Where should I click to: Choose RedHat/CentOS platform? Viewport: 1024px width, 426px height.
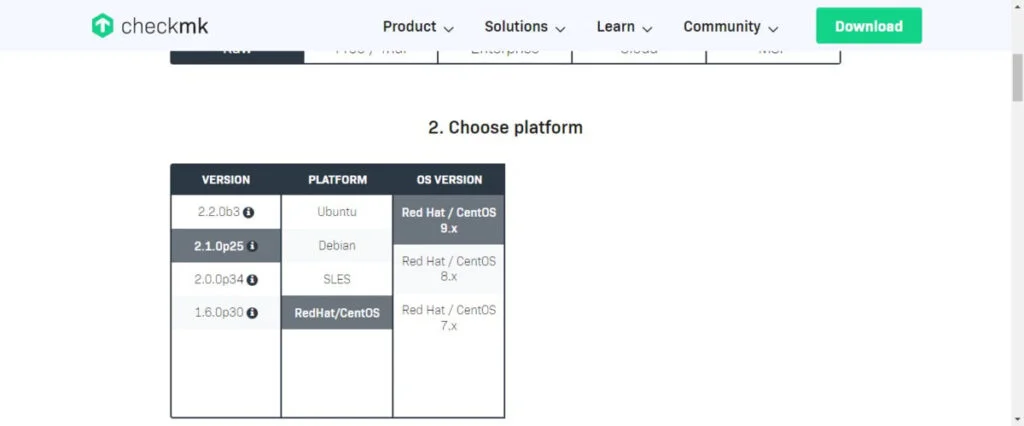(x=337, y=313)
